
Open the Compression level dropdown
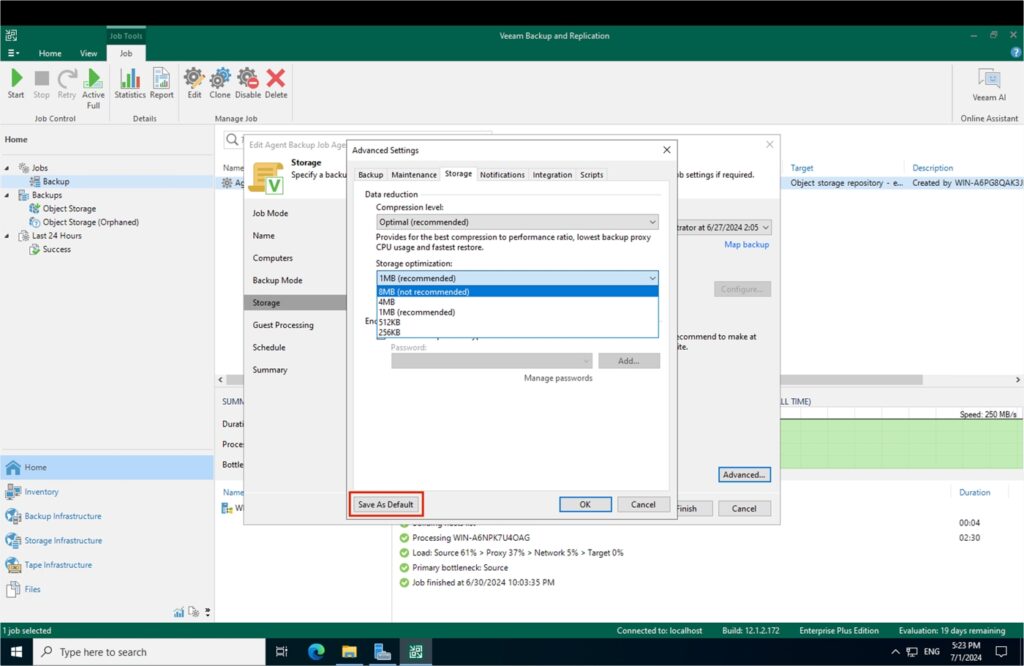[x=516, y=222]
